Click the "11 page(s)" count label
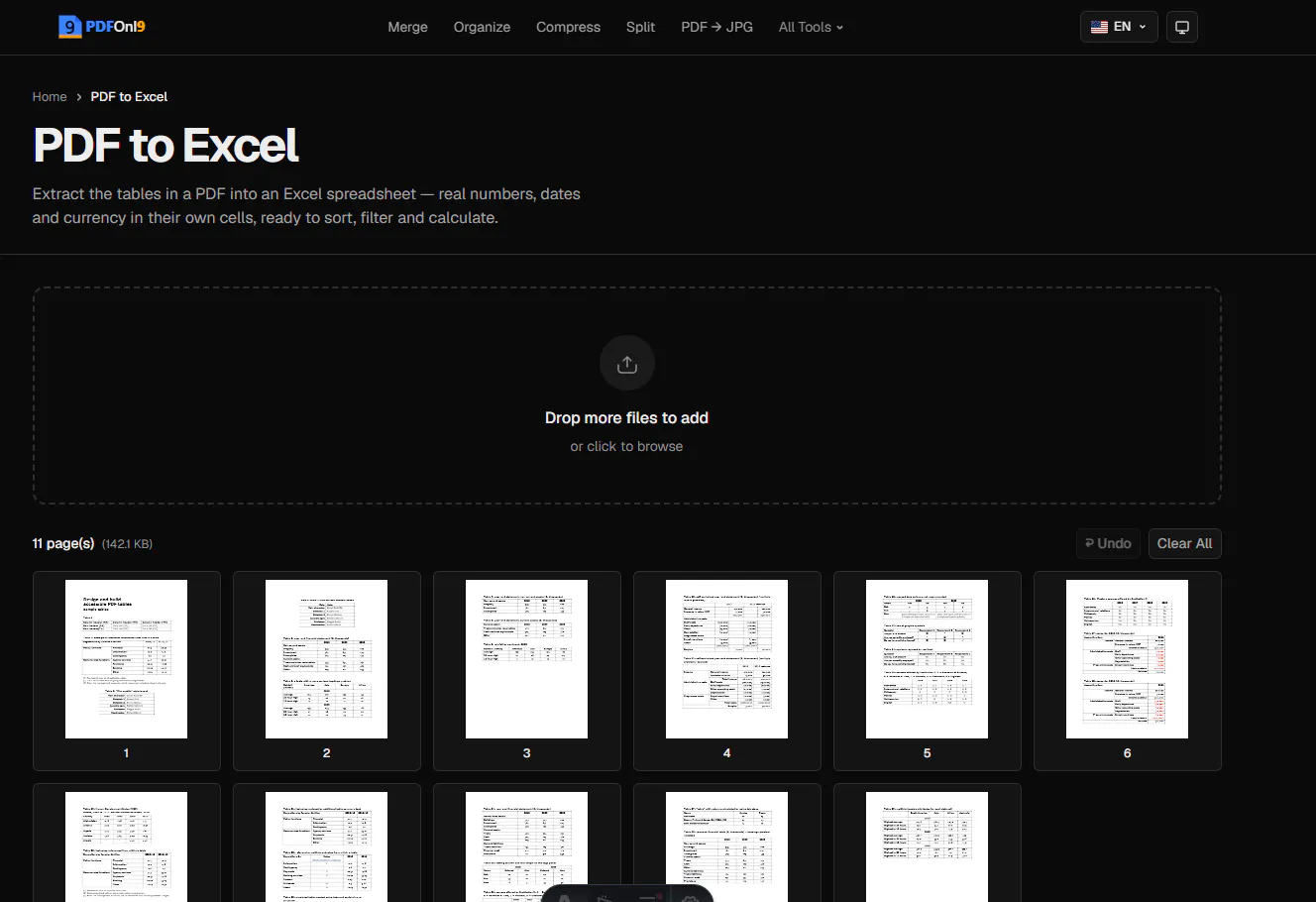 (63, 543)
